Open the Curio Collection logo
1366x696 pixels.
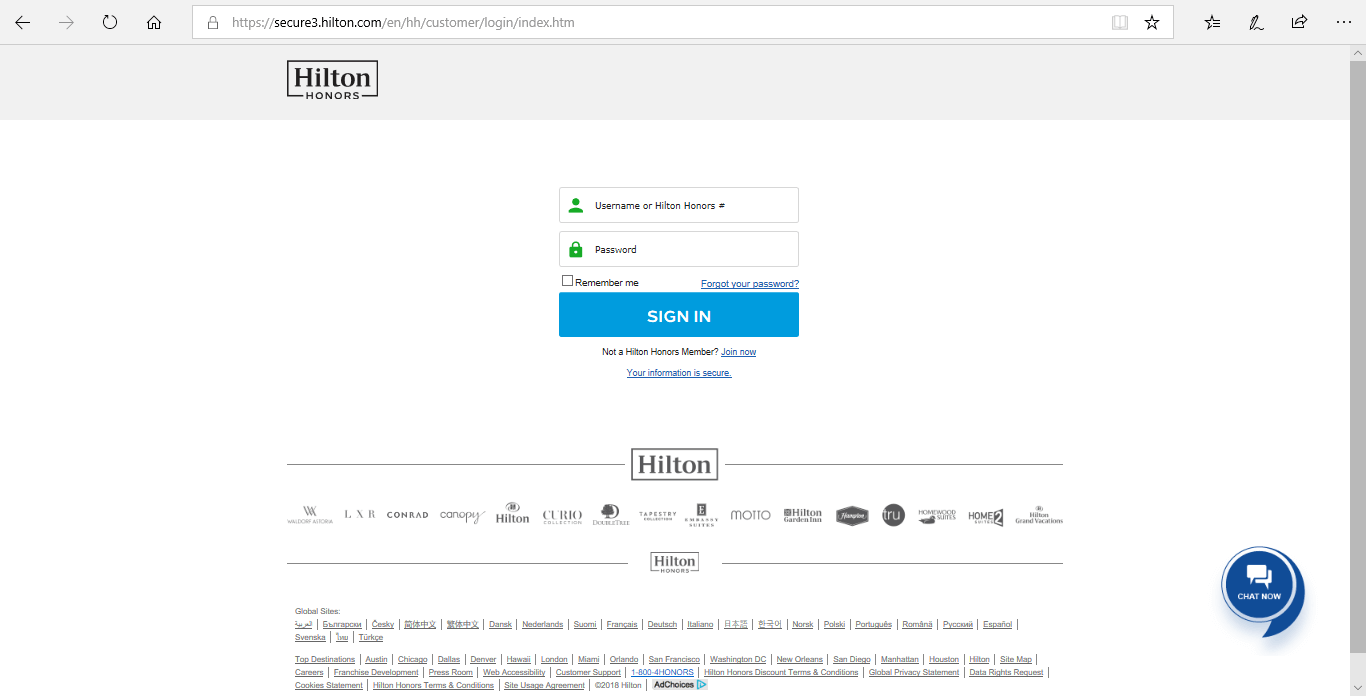tap(562, 516)
